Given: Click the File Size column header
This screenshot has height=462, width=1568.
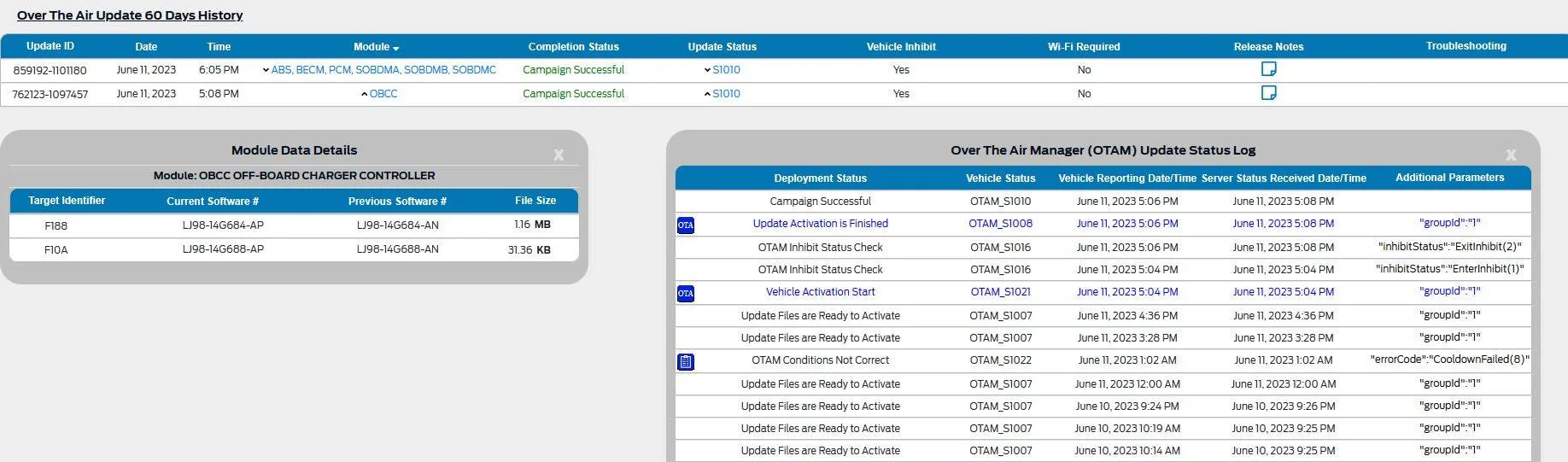Looking at the screenshot, I should [535, 201].
